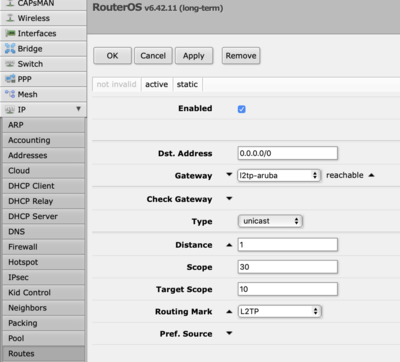Click the Scope input field
The height and width of the screenshot is (362, 400).
click(x=288, y=267)
